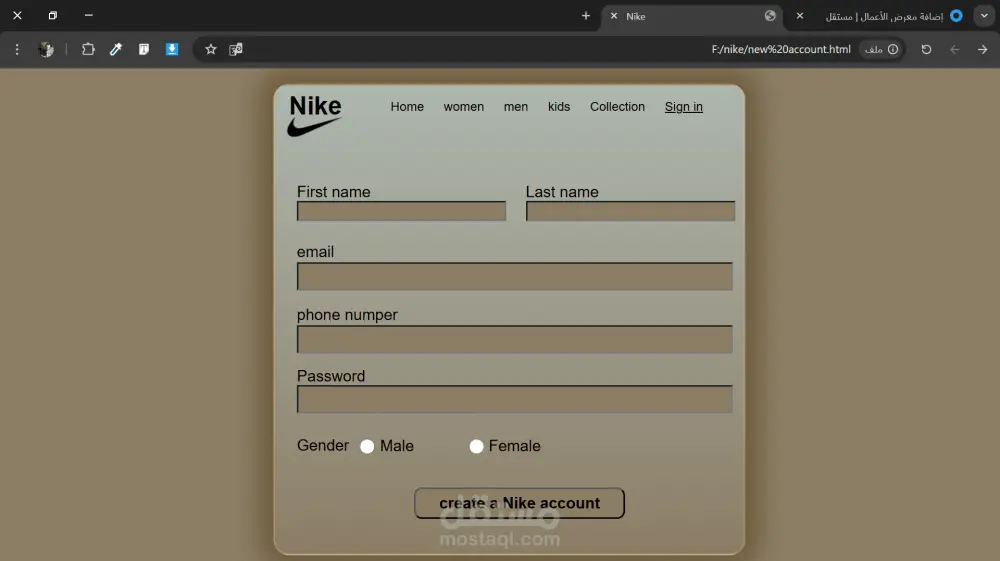This screenshot has height=561, width=1000.
Task: Click the translate icon next to the star
Action: [236, 49]
